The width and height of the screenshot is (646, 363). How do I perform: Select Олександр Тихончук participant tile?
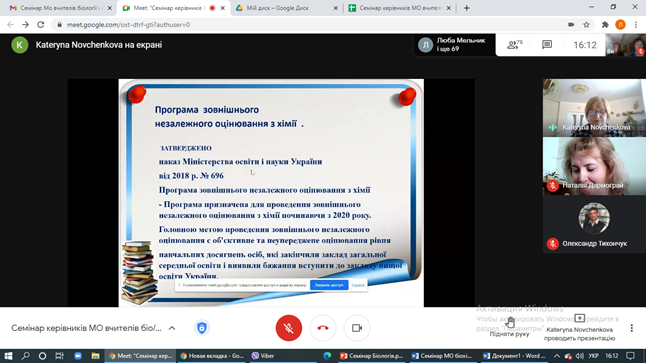(x=594, y=225)
